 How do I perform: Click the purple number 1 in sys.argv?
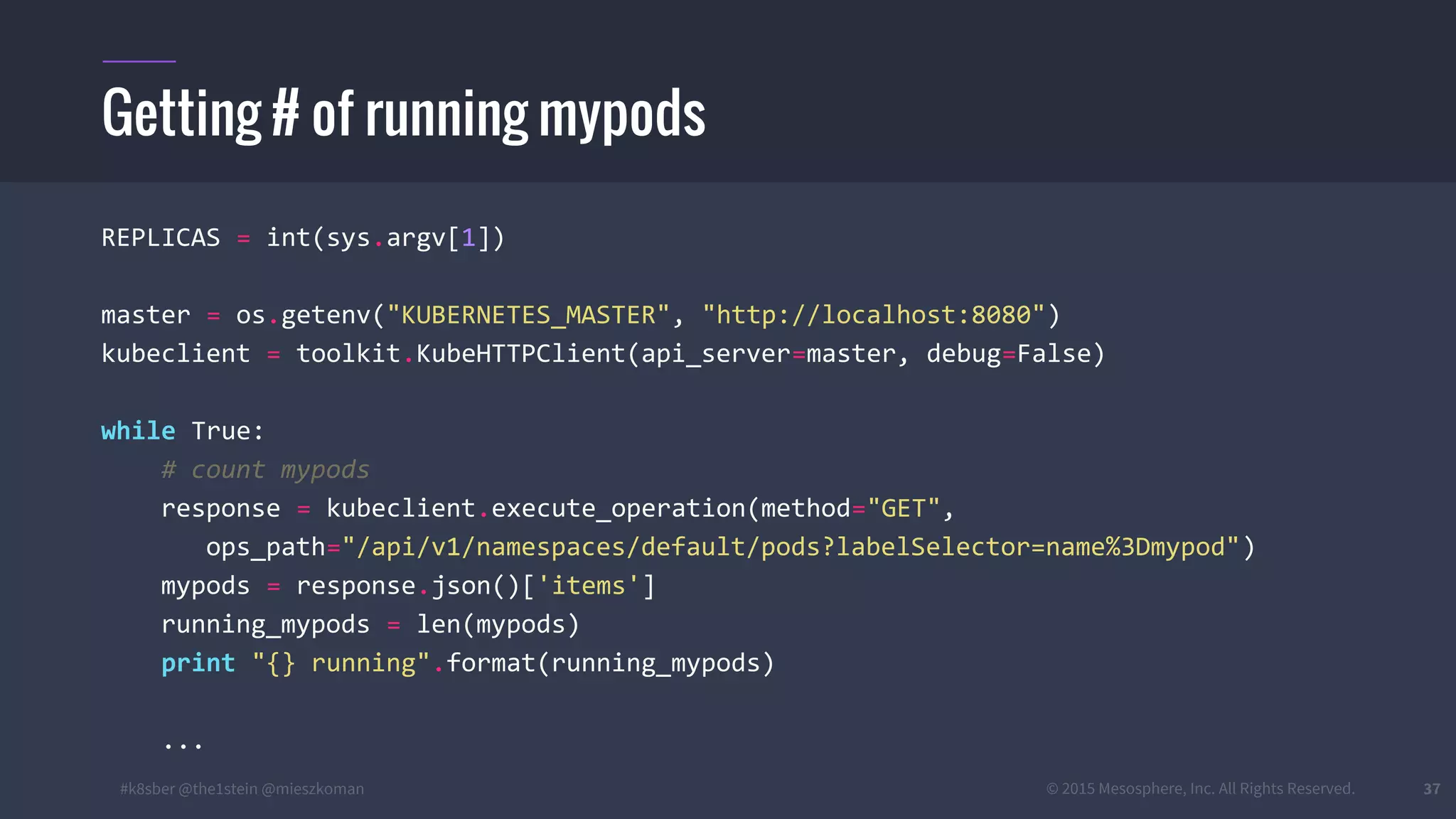coord(469,237)
